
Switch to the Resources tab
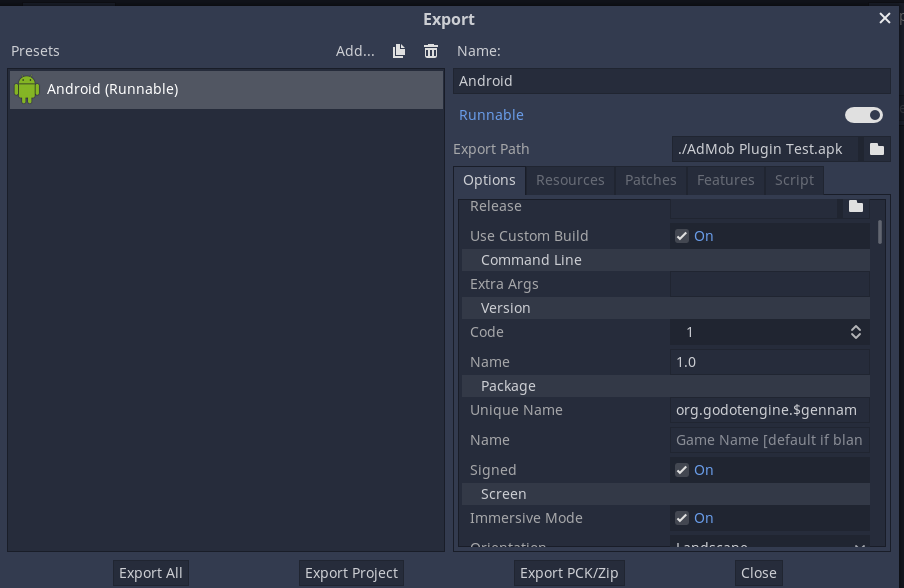pos(569,180)
